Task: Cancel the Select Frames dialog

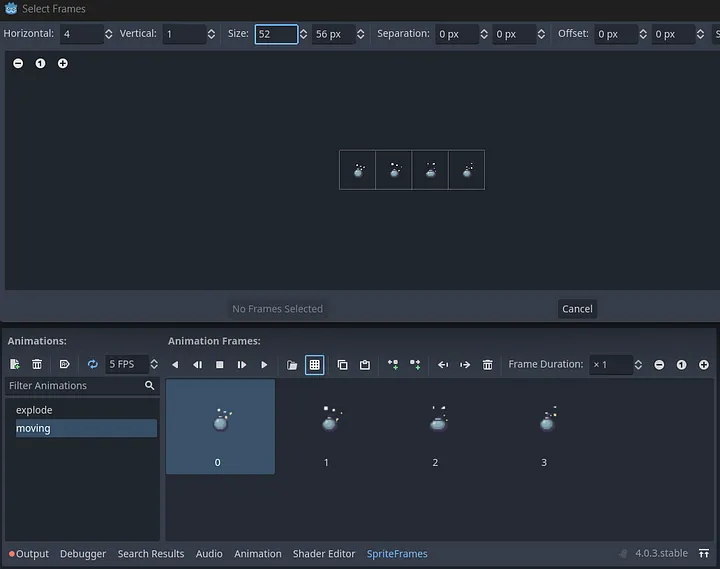Action: tap(577, 309)
